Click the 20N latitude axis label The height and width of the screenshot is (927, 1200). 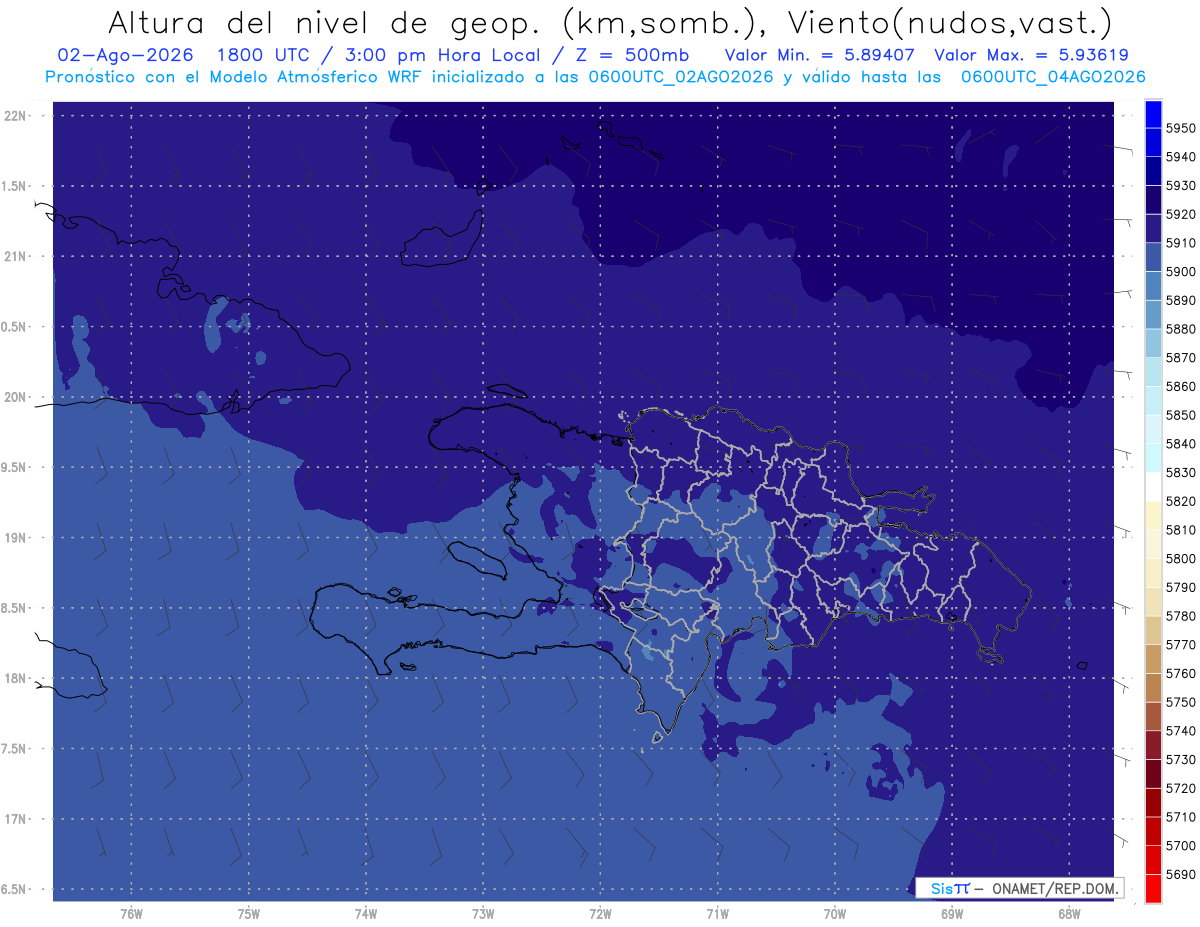click(13, 397)
